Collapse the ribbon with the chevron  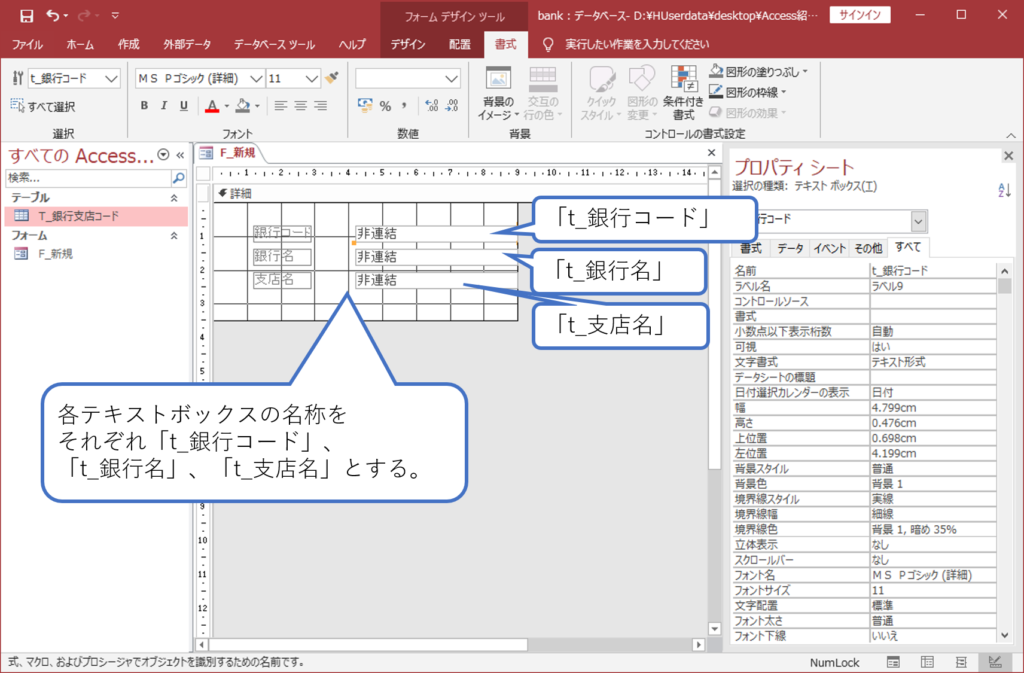[x=1011, y=135]
